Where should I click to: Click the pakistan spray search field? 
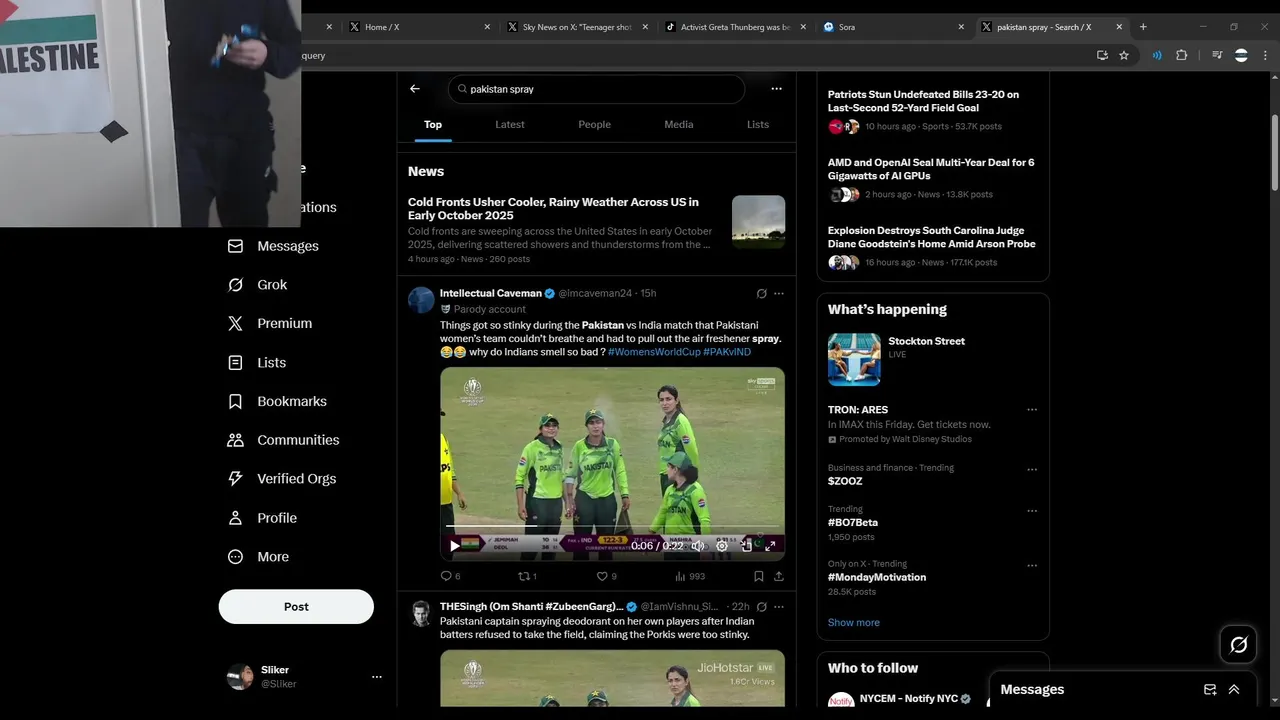point(596,89)
